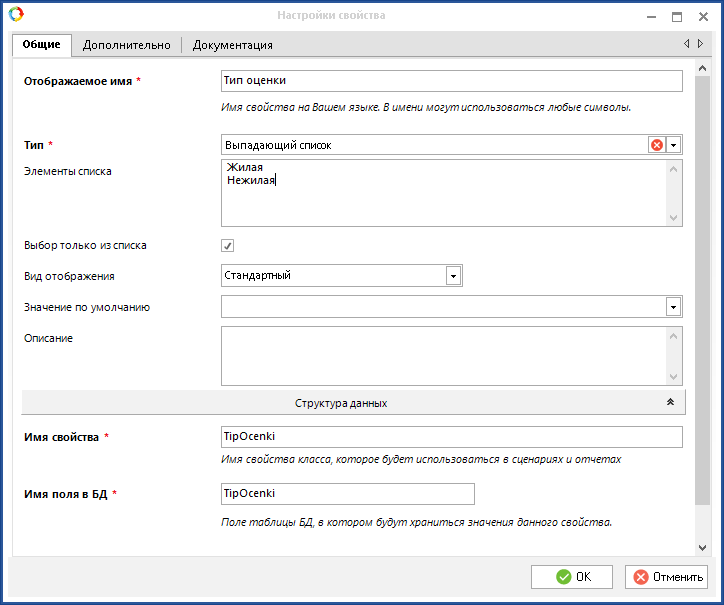The image size is (724, 605).
Task: Open the 'Значение по умолчанию' dropdown
Action: pyautogui.click(x=674, y=307)
